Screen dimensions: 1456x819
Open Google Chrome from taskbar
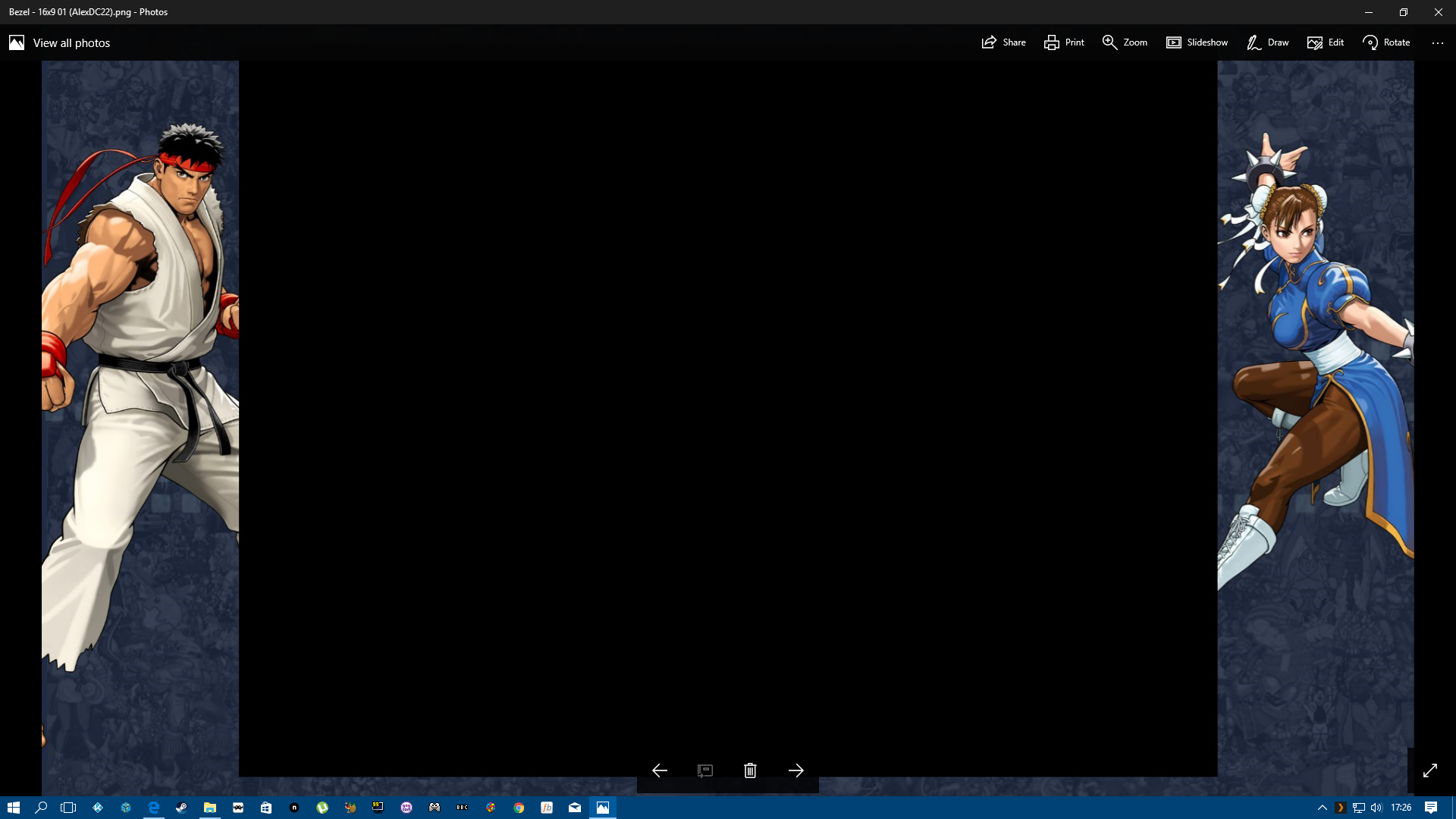519,808
